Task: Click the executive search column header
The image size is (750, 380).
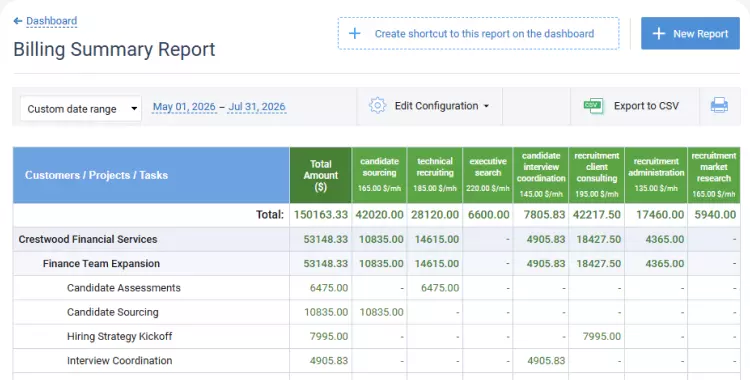Action: click(x=488, y=175)
